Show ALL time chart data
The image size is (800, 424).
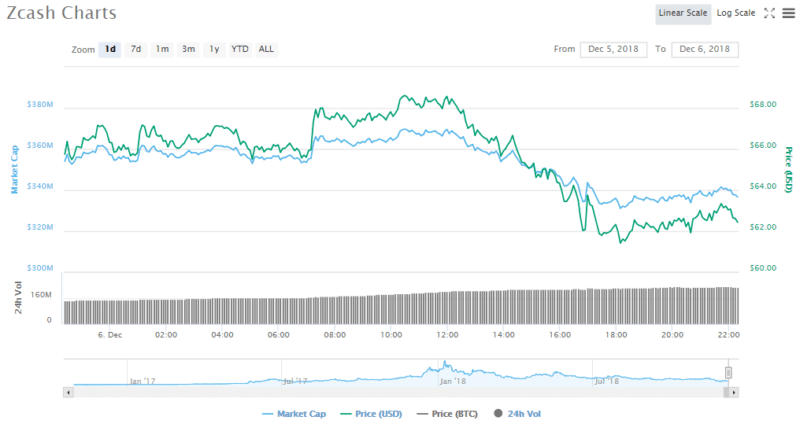(267, 49)
